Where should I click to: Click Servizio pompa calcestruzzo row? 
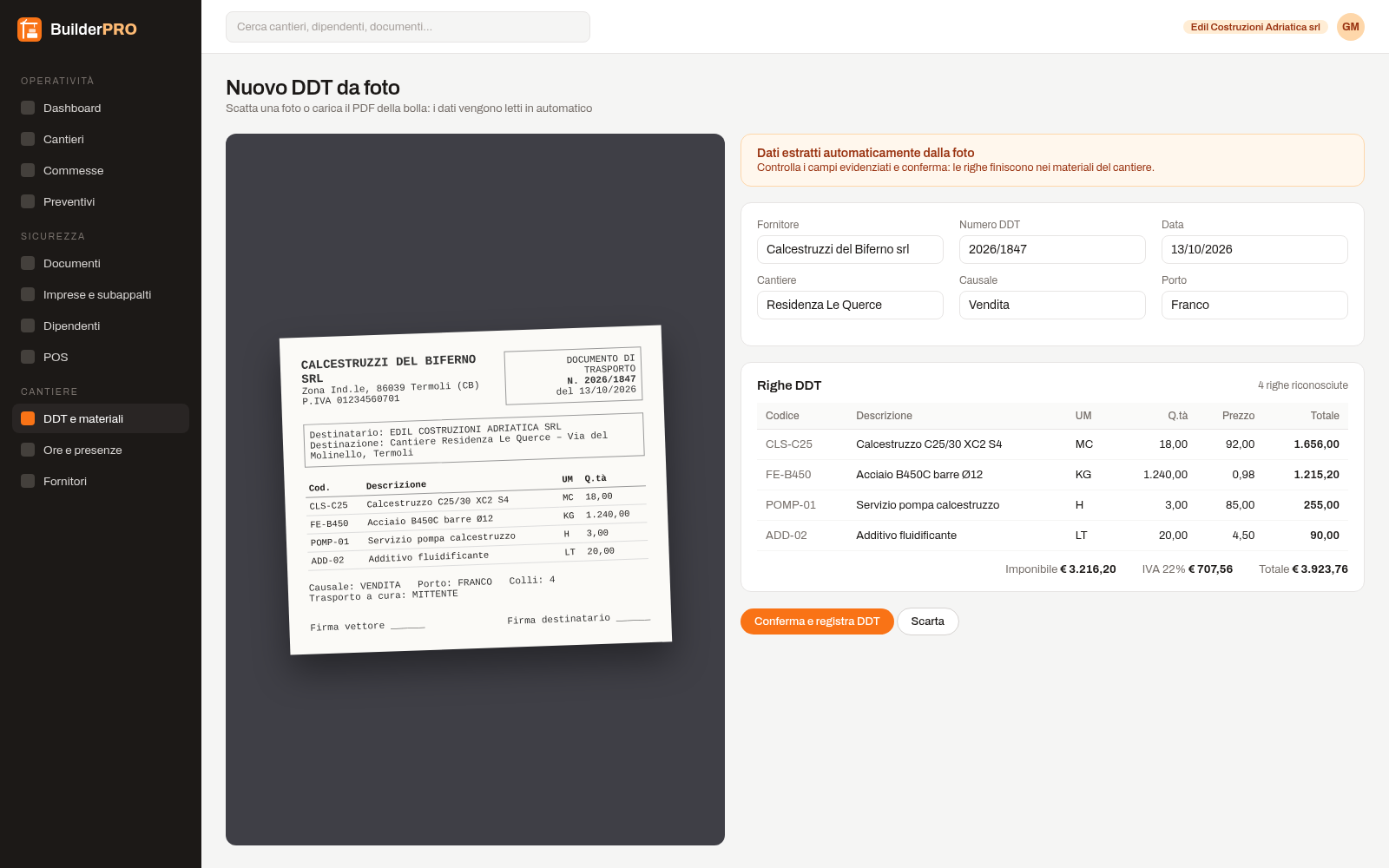point(1052,505)
